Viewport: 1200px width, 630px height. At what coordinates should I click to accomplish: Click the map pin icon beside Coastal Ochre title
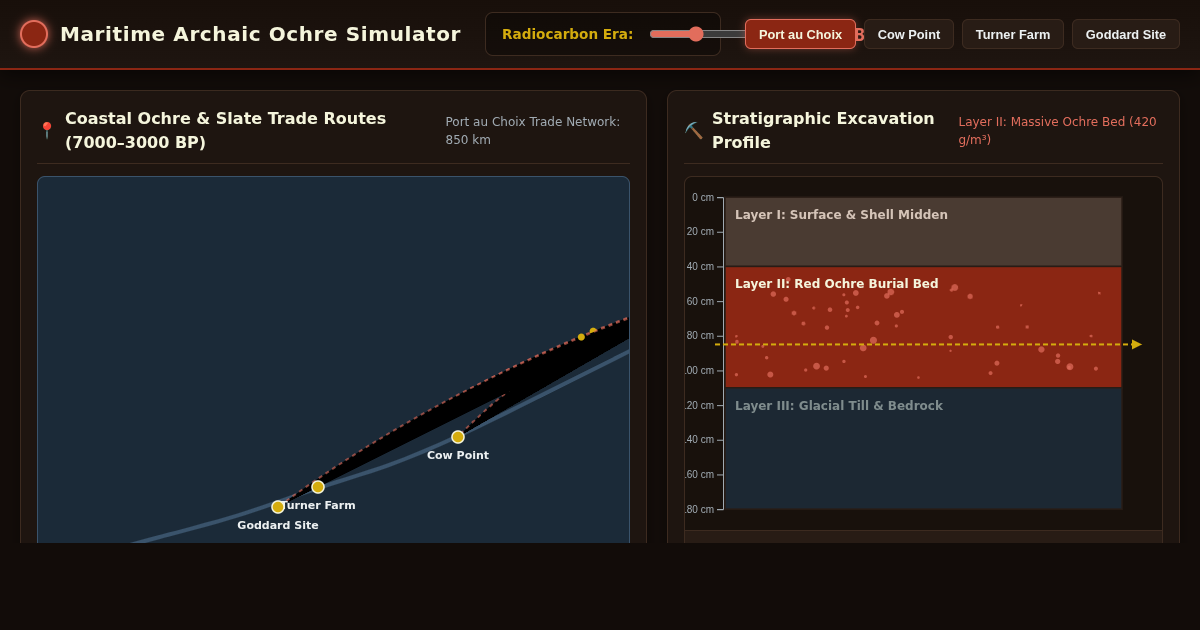[46, 130]
